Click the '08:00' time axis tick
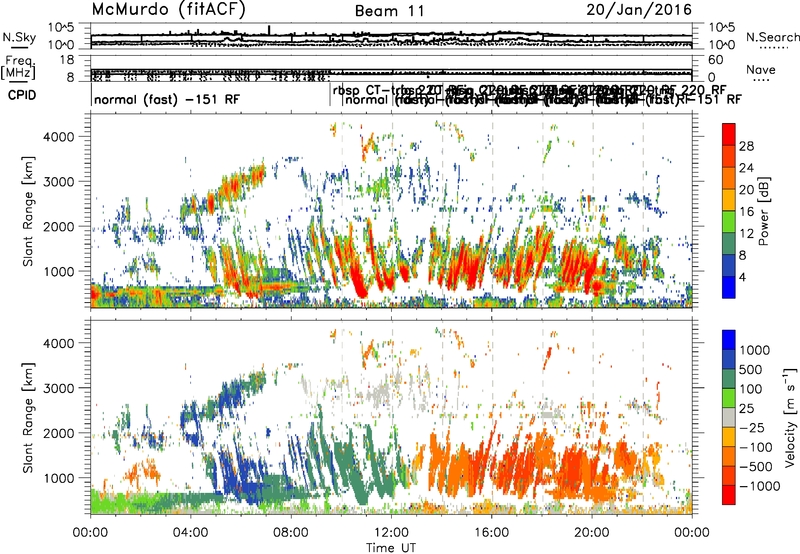Screen dimensions: 800x554 click(291, 533)
